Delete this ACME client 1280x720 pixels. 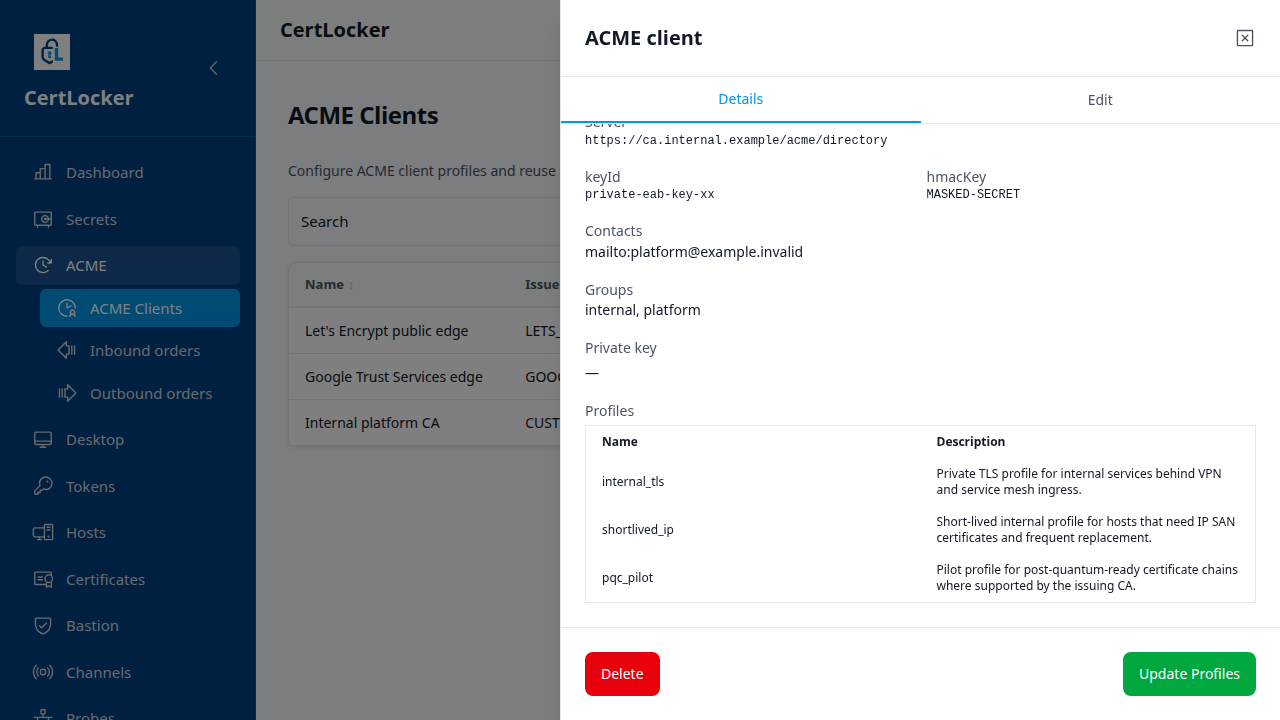pos(622,674)
